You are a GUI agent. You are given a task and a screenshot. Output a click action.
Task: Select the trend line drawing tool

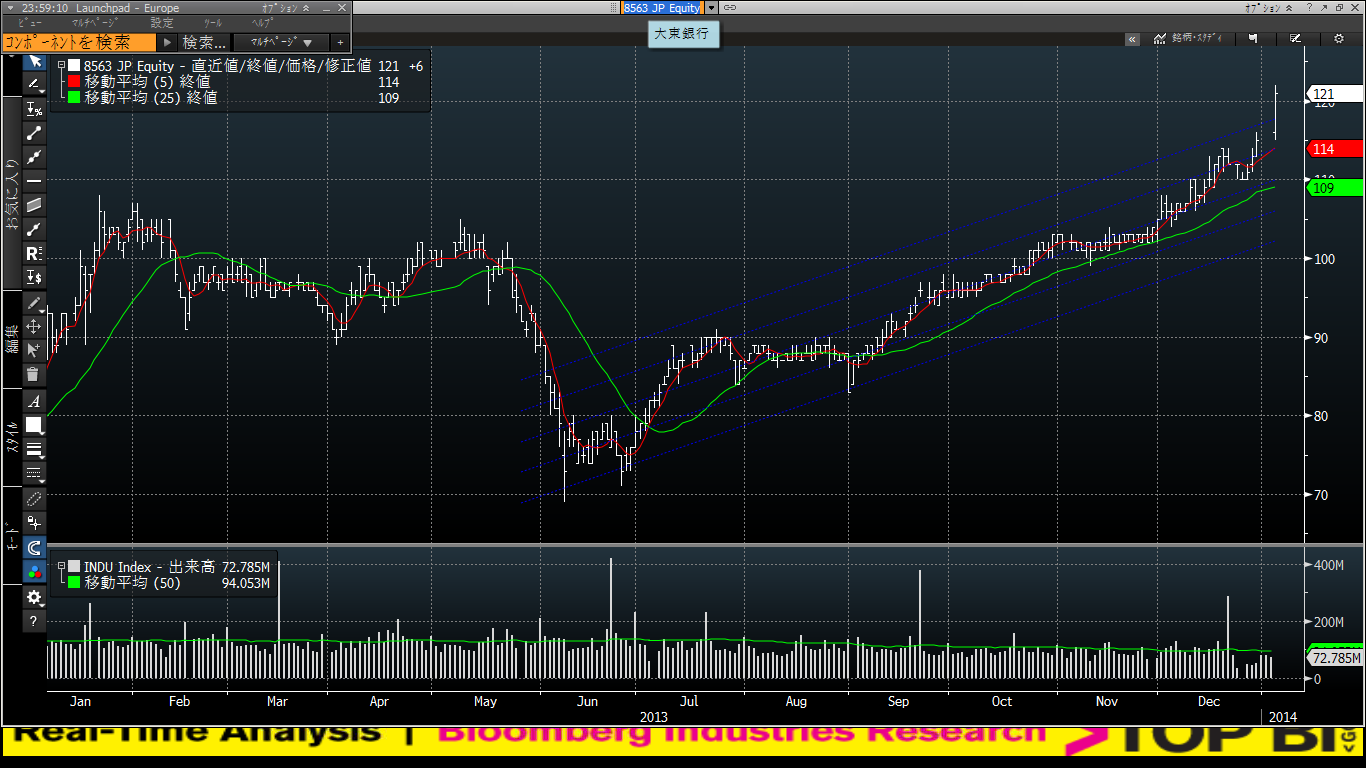tap(34, 133)
